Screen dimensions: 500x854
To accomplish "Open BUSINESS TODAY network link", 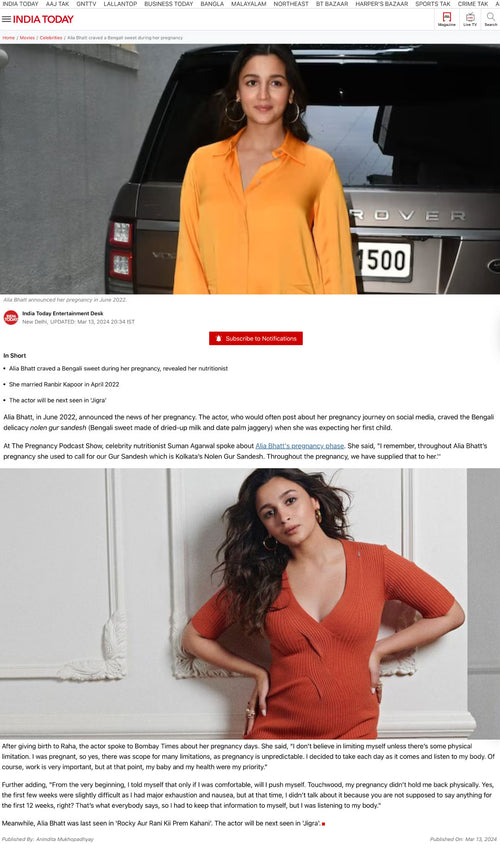I will point(168,4).
